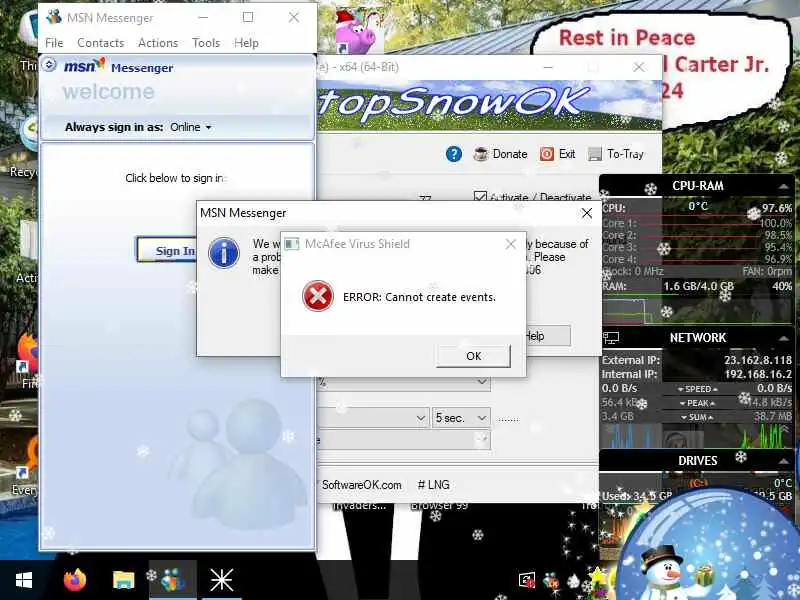Click the red error icon in McAfee dialog

point(318,296)
